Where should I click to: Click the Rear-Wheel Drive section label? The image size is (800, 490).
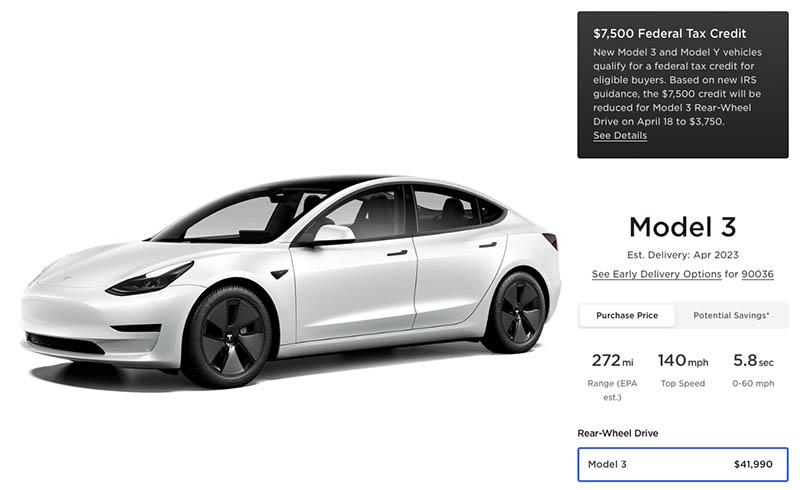(x=618, y=433)
